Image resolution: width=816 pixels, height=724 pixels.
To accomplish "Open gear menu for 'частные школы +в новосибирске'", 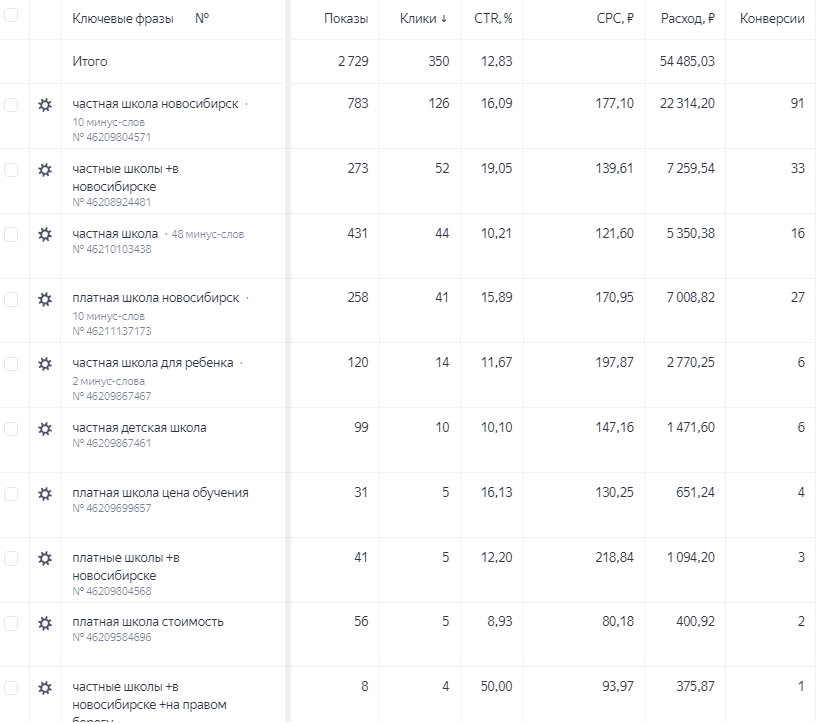I will pos(45,170).
